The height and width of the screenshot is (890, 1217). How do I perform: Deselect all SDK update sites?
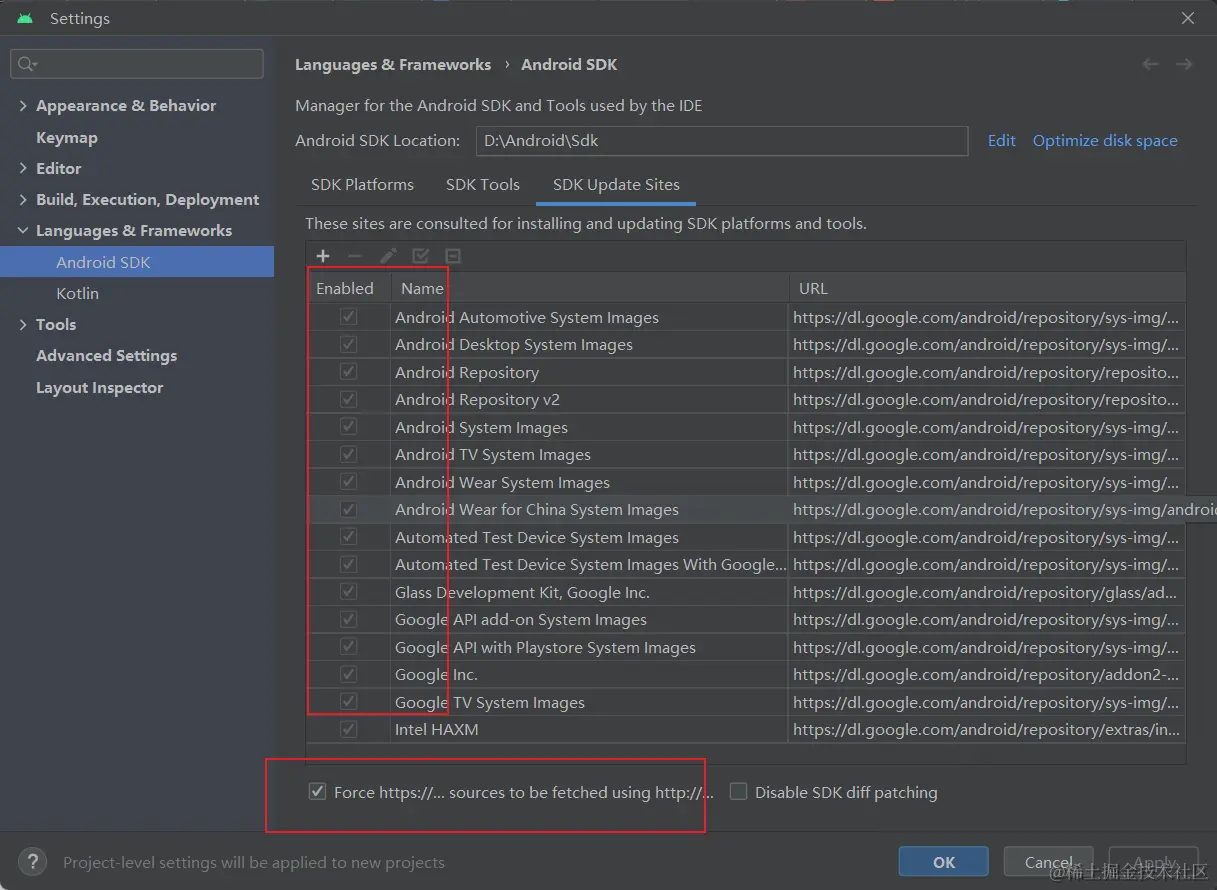(x=453, y=256)
